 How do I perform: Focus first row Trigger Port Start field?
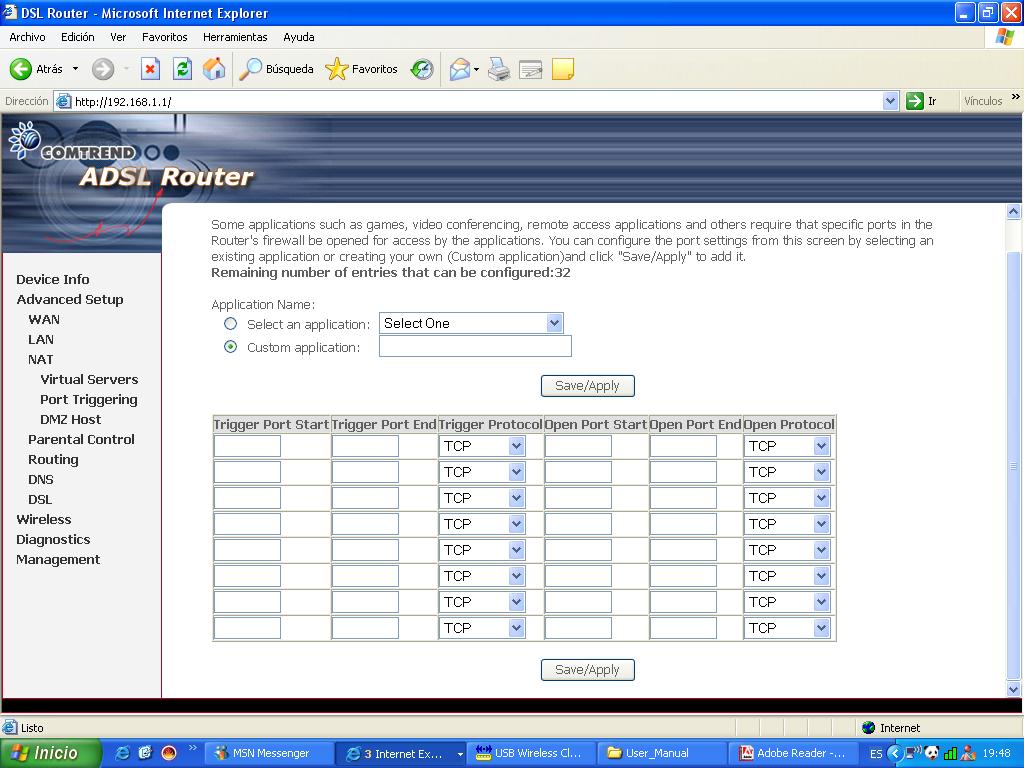[247, 446]
